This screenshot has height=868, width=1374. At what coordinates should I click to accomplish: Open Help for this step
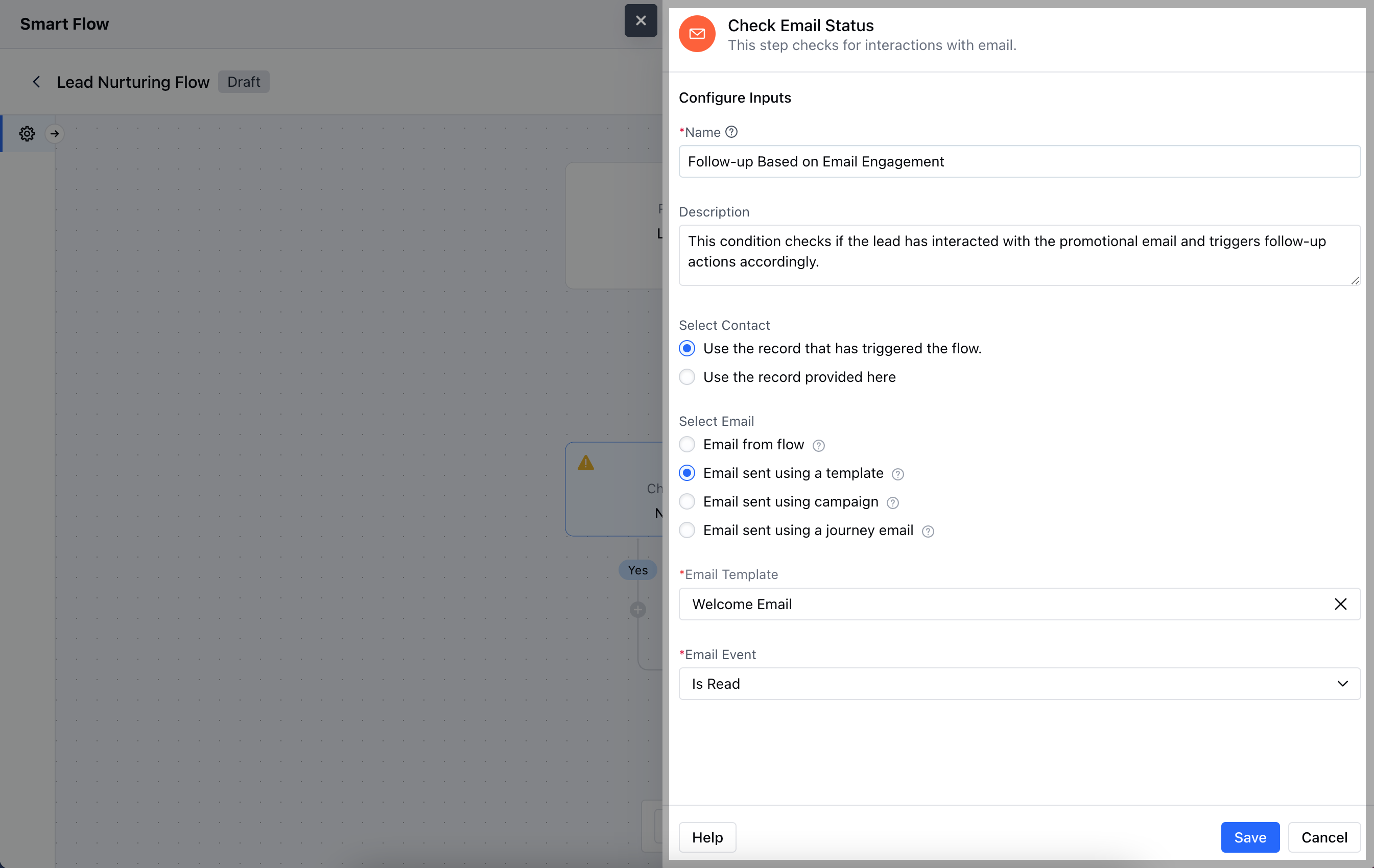click(707, 837)
